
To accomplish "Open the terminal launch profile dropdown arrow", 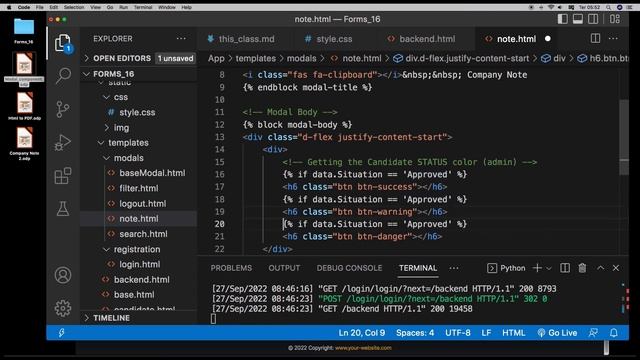I will pyautogui.click(x=549, y=268).
